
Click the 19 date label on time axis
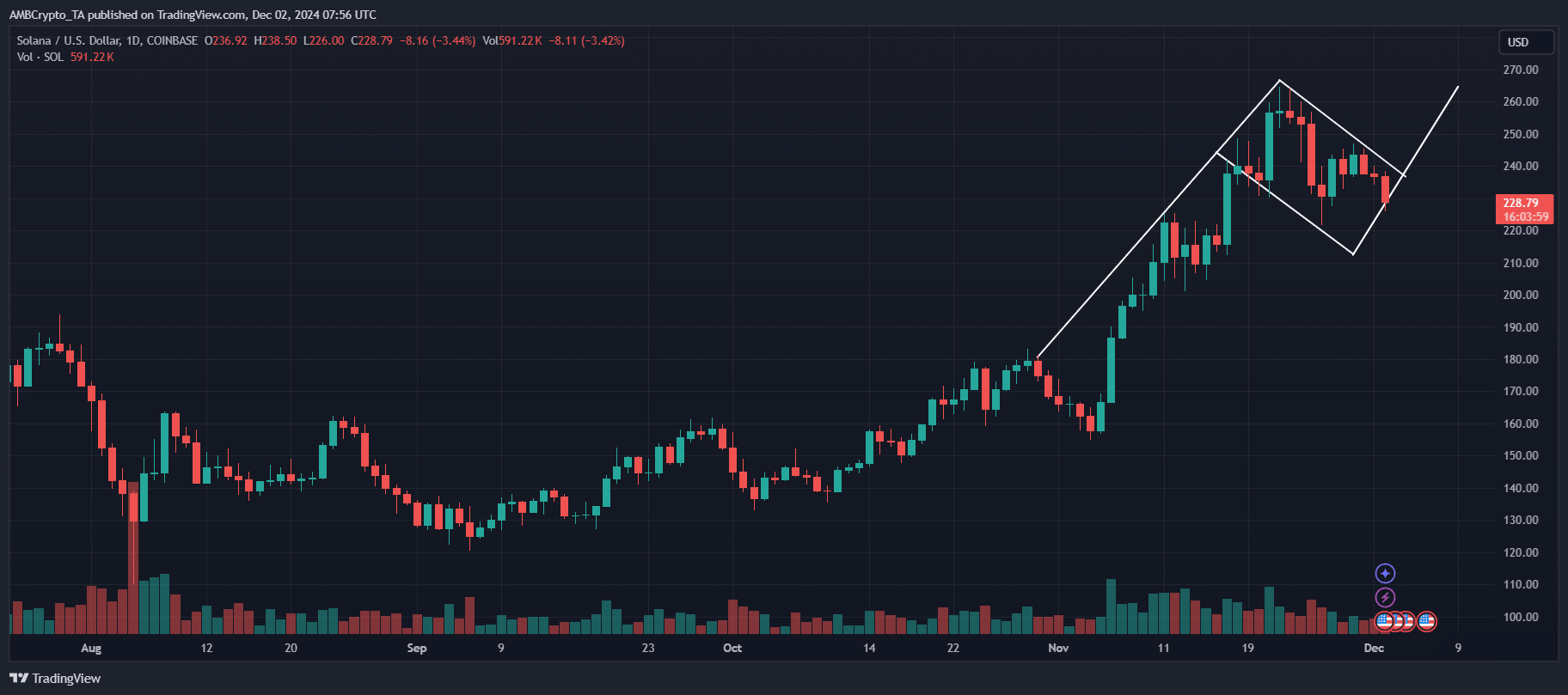point(1247,648)
